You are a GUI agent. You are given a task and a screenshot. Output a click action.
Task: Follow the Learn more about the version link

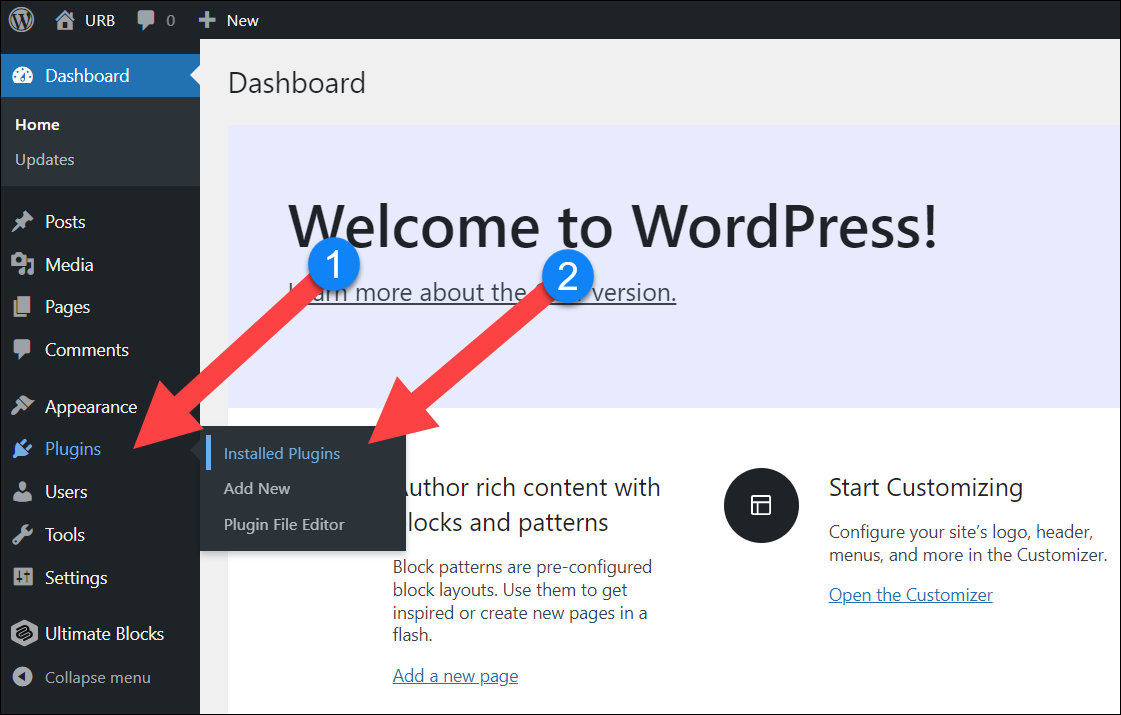click(x=483, y=292)
